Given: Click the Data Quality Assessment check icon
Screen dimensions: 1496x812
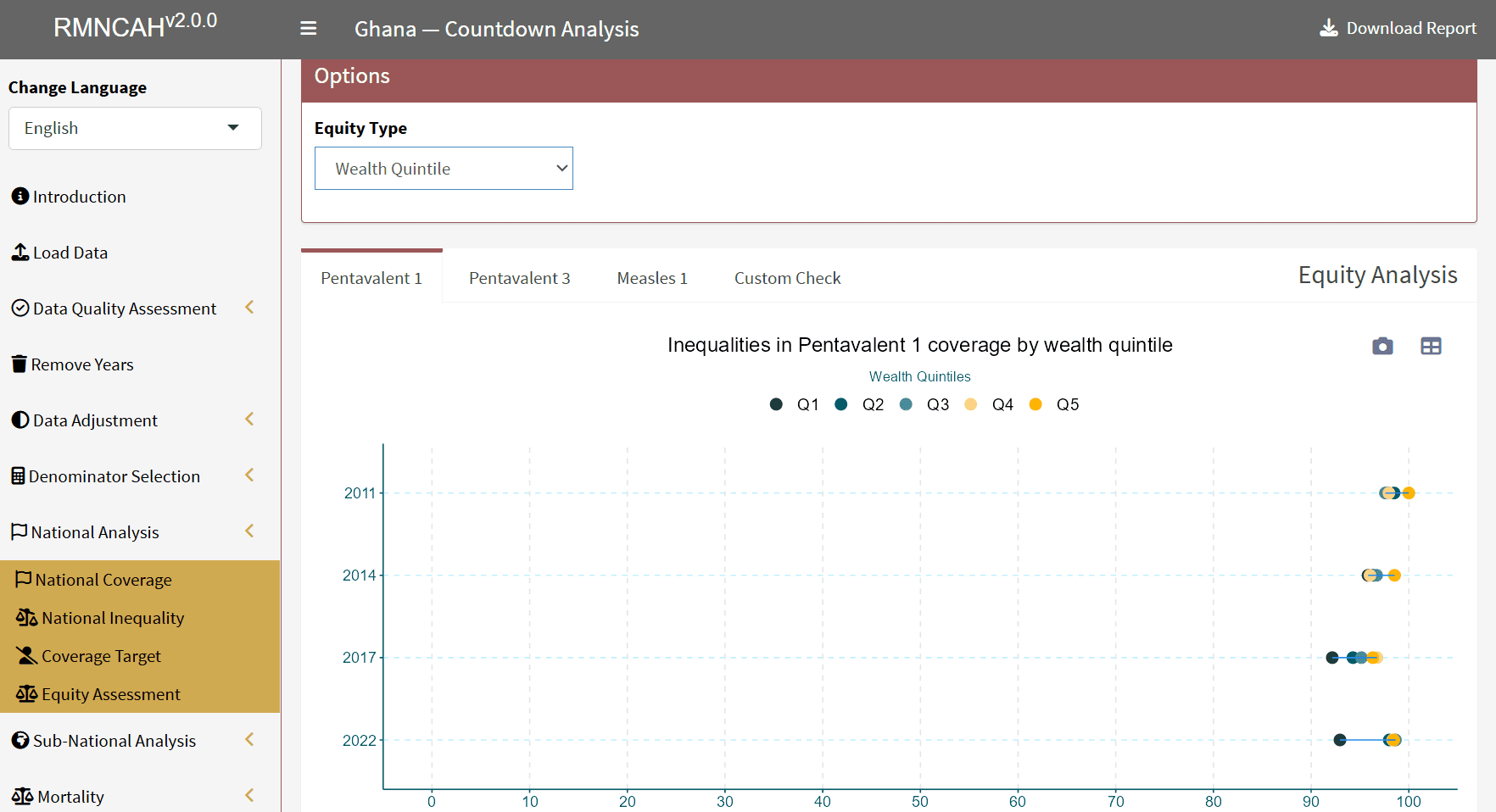Looking at the screenshot, I should pos(20,308).
